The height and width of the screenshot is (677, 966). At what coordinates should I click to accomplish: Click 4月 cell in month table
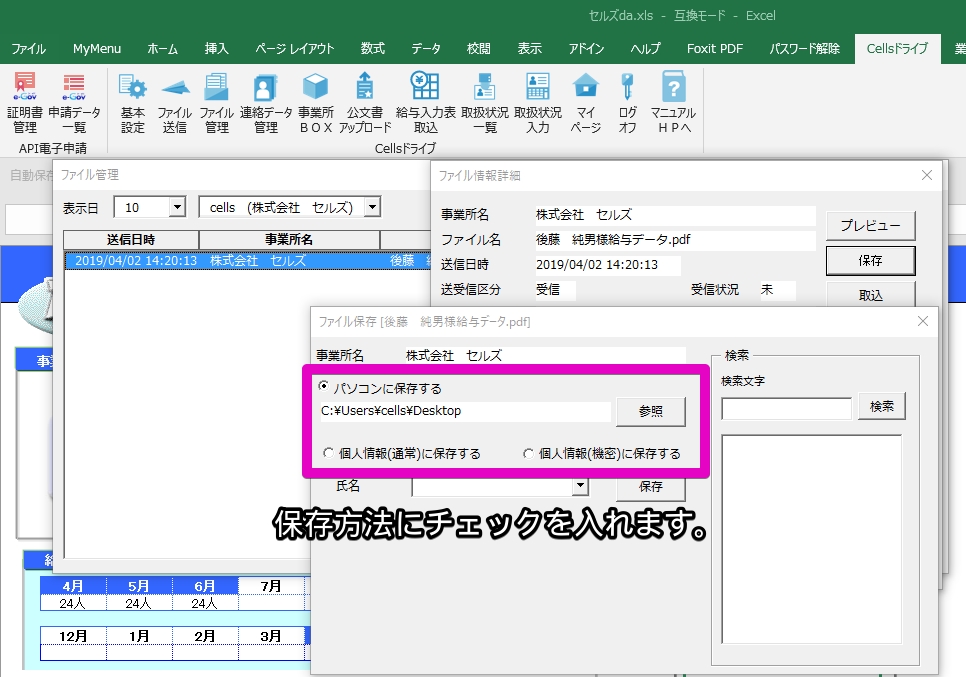pyautogui.click(x=73, y=586)
